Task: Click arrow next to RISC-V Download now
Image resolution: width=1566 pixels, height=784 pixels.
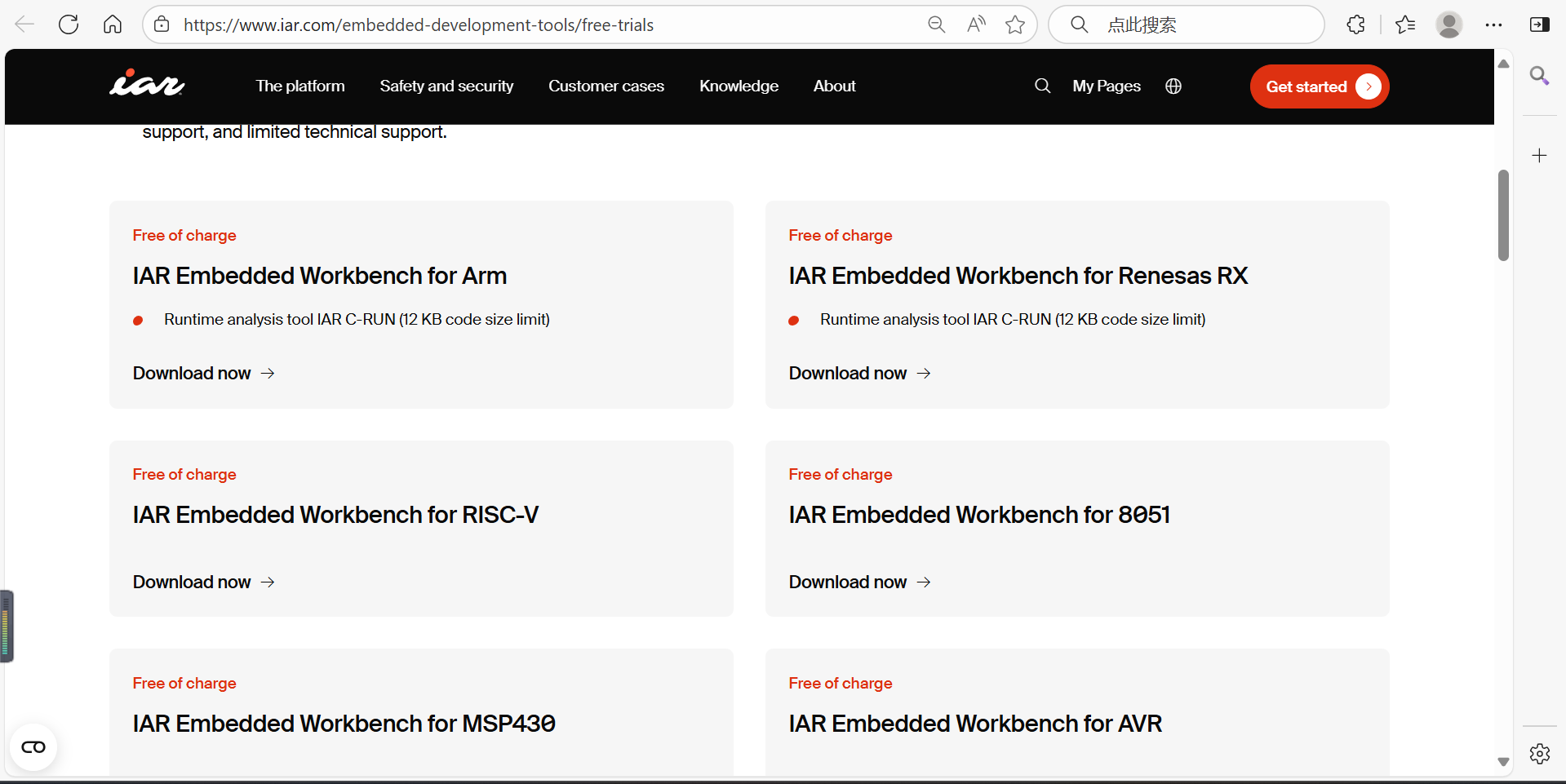Action: pyautogui.click(x=268, y=582)
